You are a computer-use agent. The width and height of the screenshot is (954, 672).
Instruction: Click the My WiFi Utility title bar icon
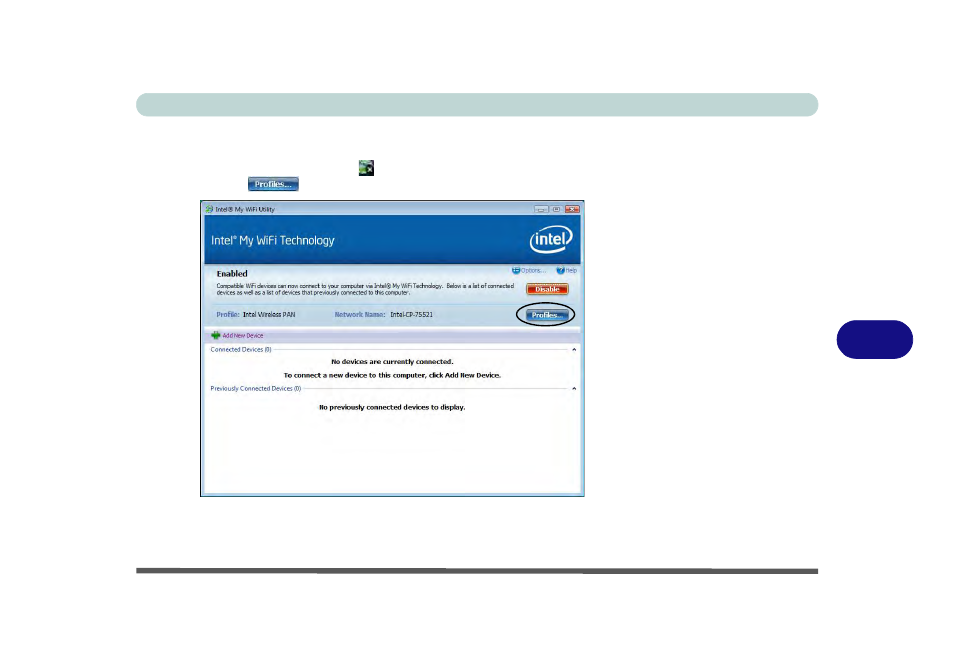[x=208, y=209]
